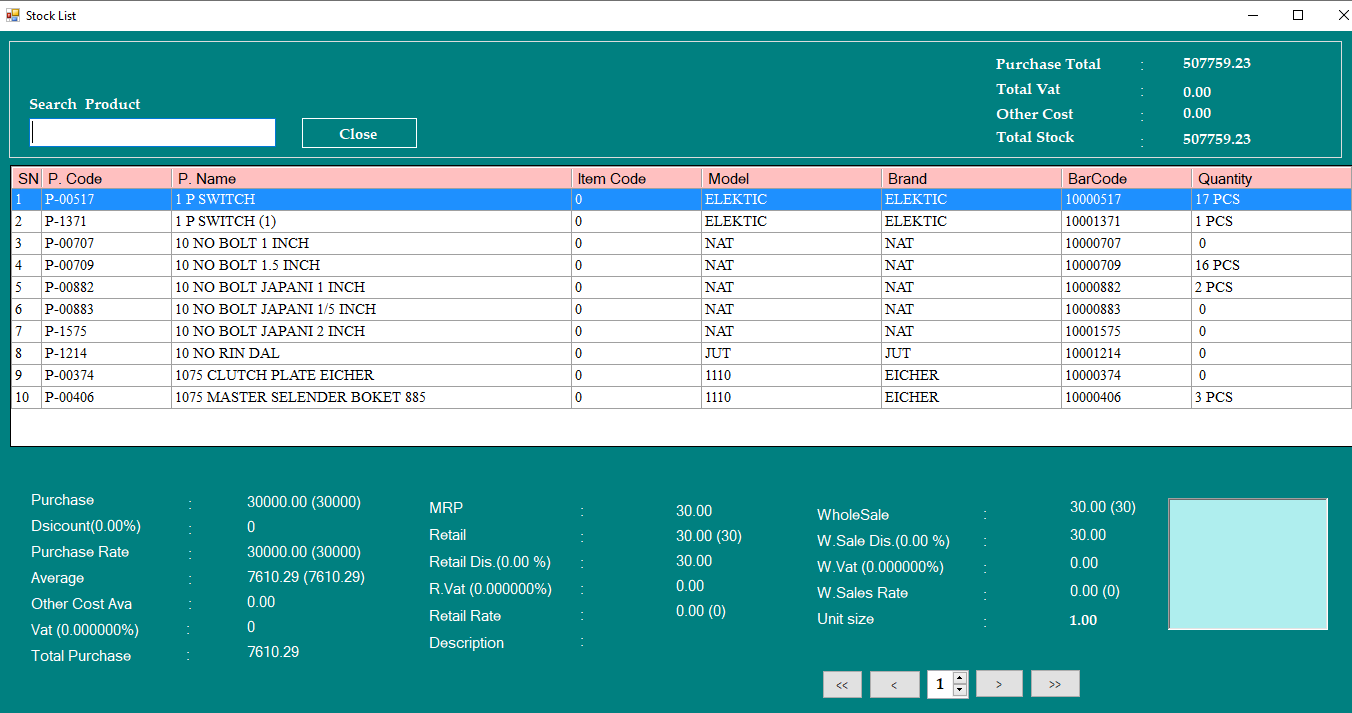The image size is (1352, 713).
Task: Click the Item Code column header
Action: click(636, 178)
